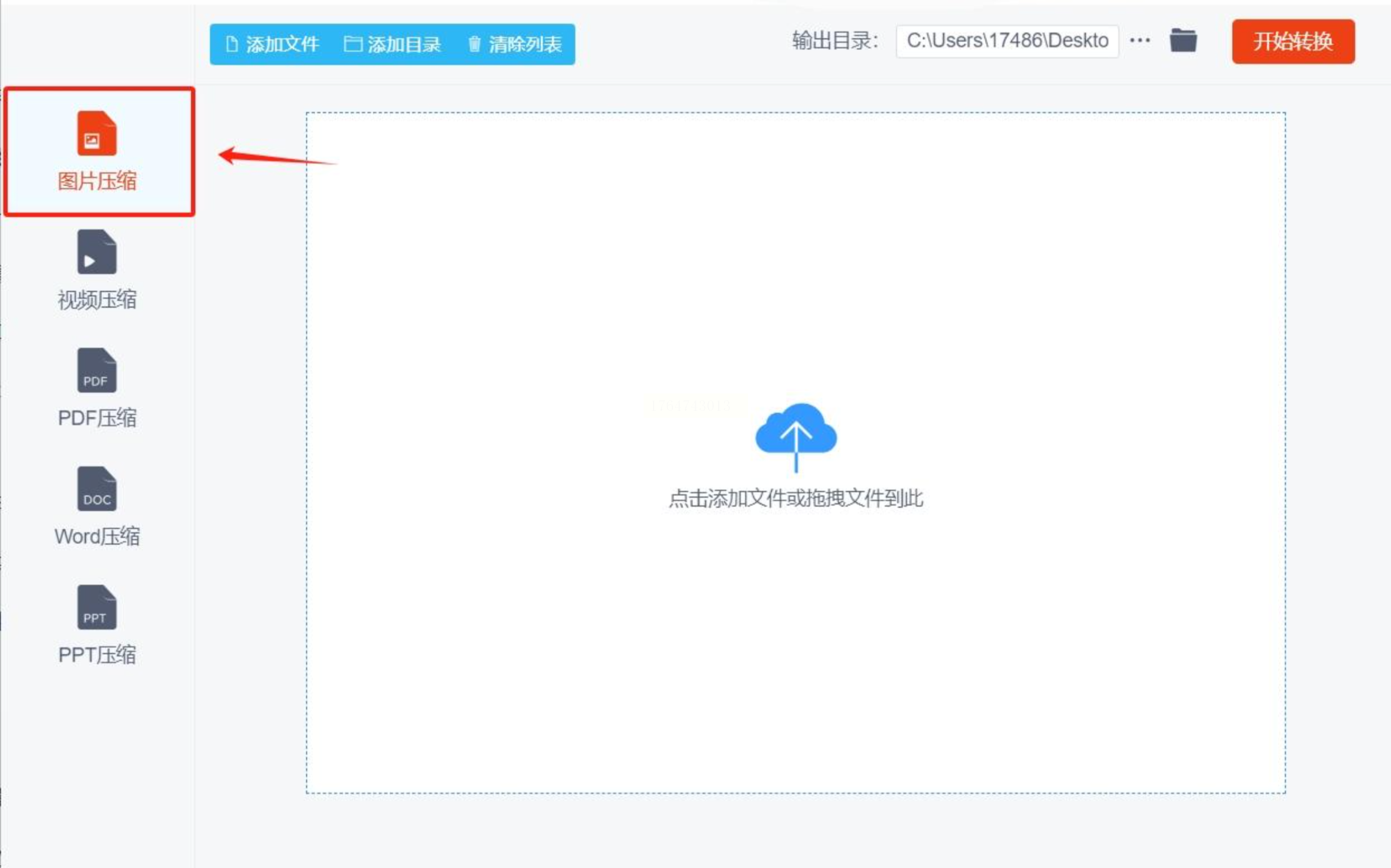1391x868 pixels.
Task: Click the orange 图片压缩 image icon
Action: (96, 133)
